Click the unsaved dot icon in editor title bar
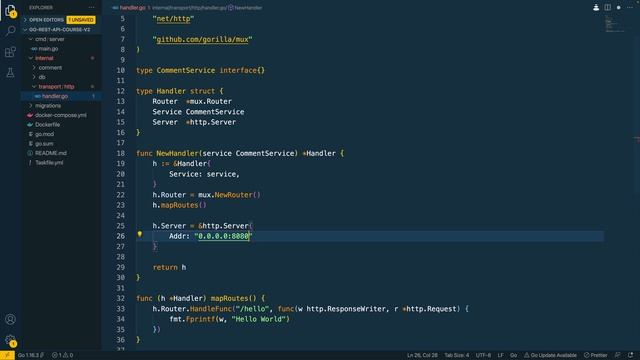 (619, 7)
